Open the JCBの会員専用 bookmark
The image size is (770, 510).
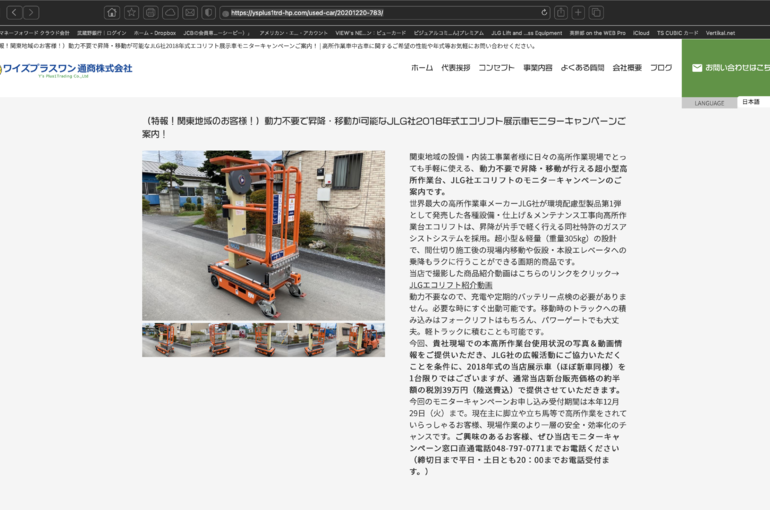[217, 33]
